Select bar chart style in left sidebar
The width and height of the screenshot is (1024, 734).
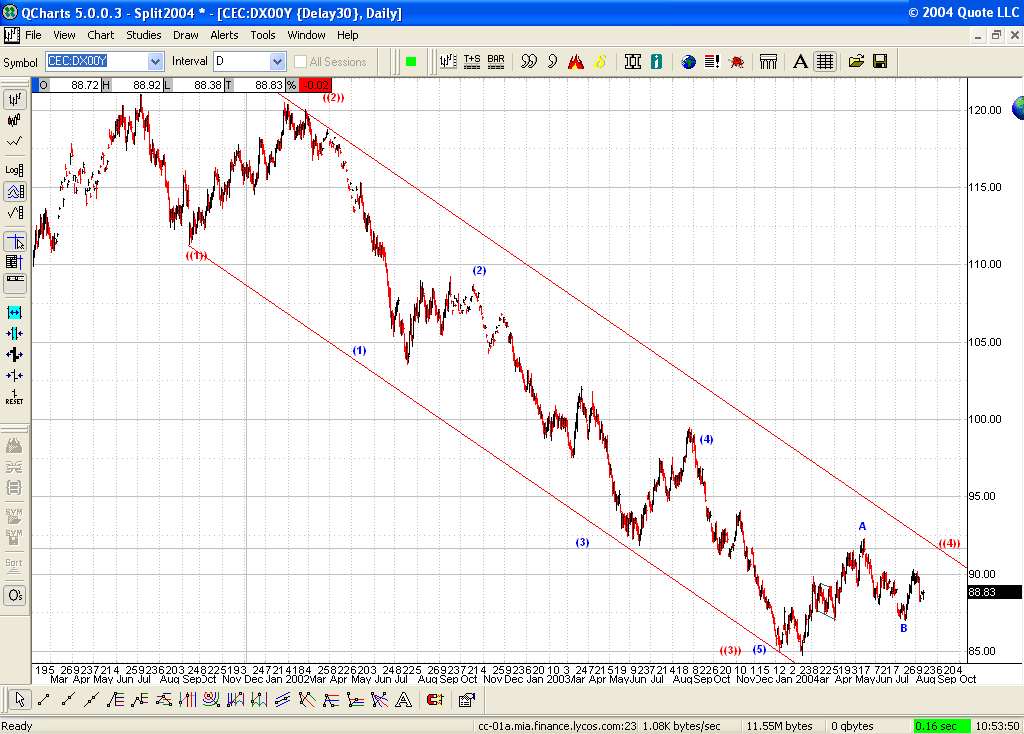[14, 99]
